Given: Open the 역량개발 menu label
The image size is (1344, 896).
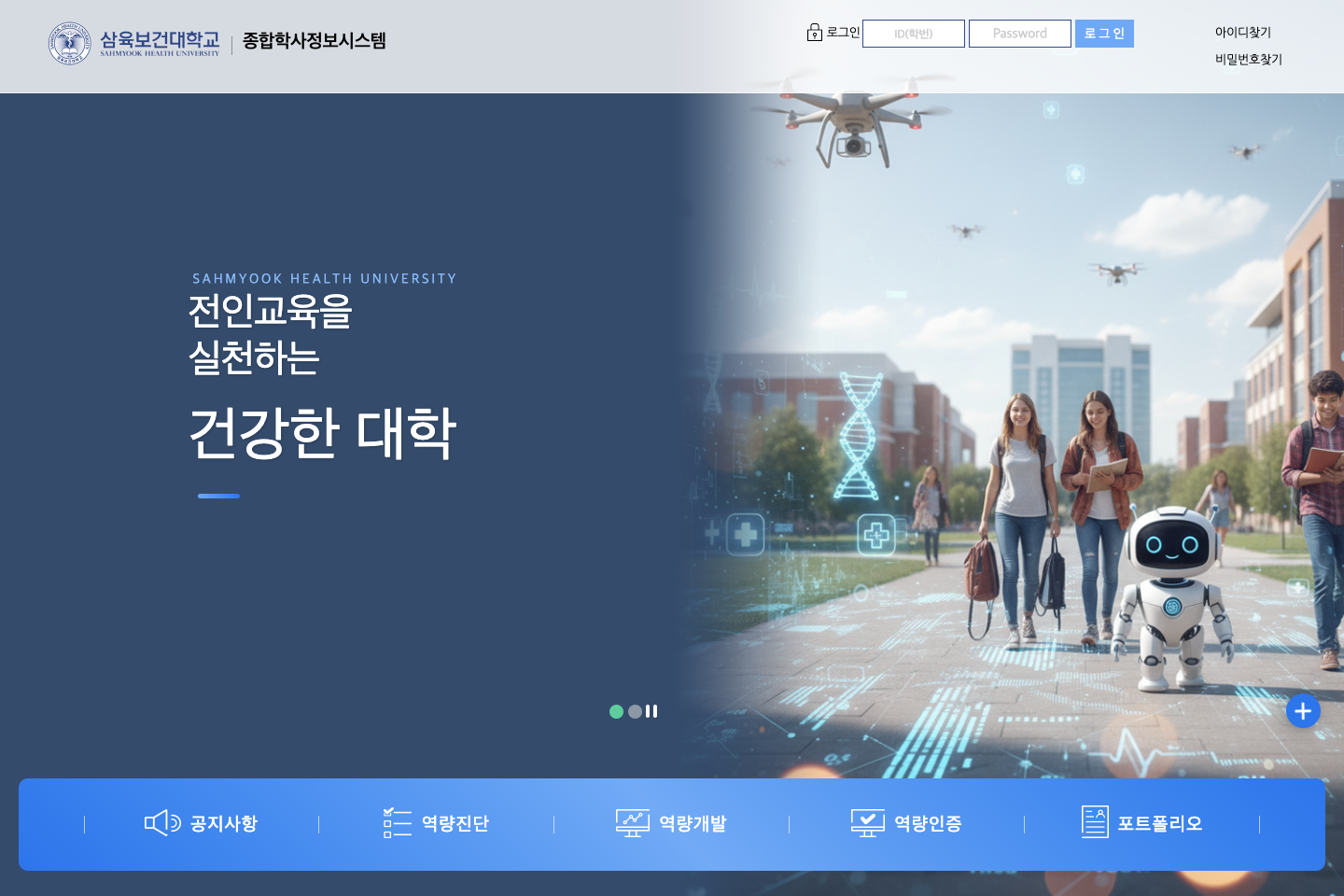Looking at the screenshot, I should [x=693, y=823].
